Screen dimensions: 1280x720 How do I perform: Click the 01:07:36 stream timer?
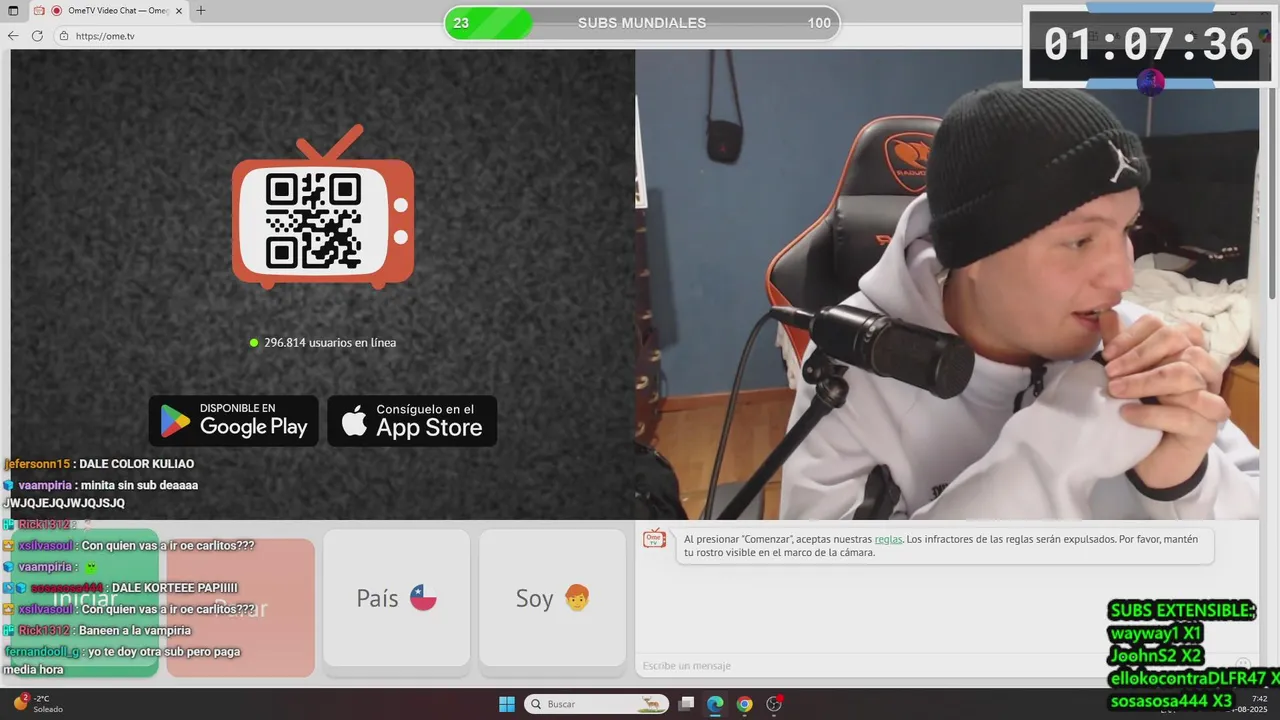(x=1148, y=45)
